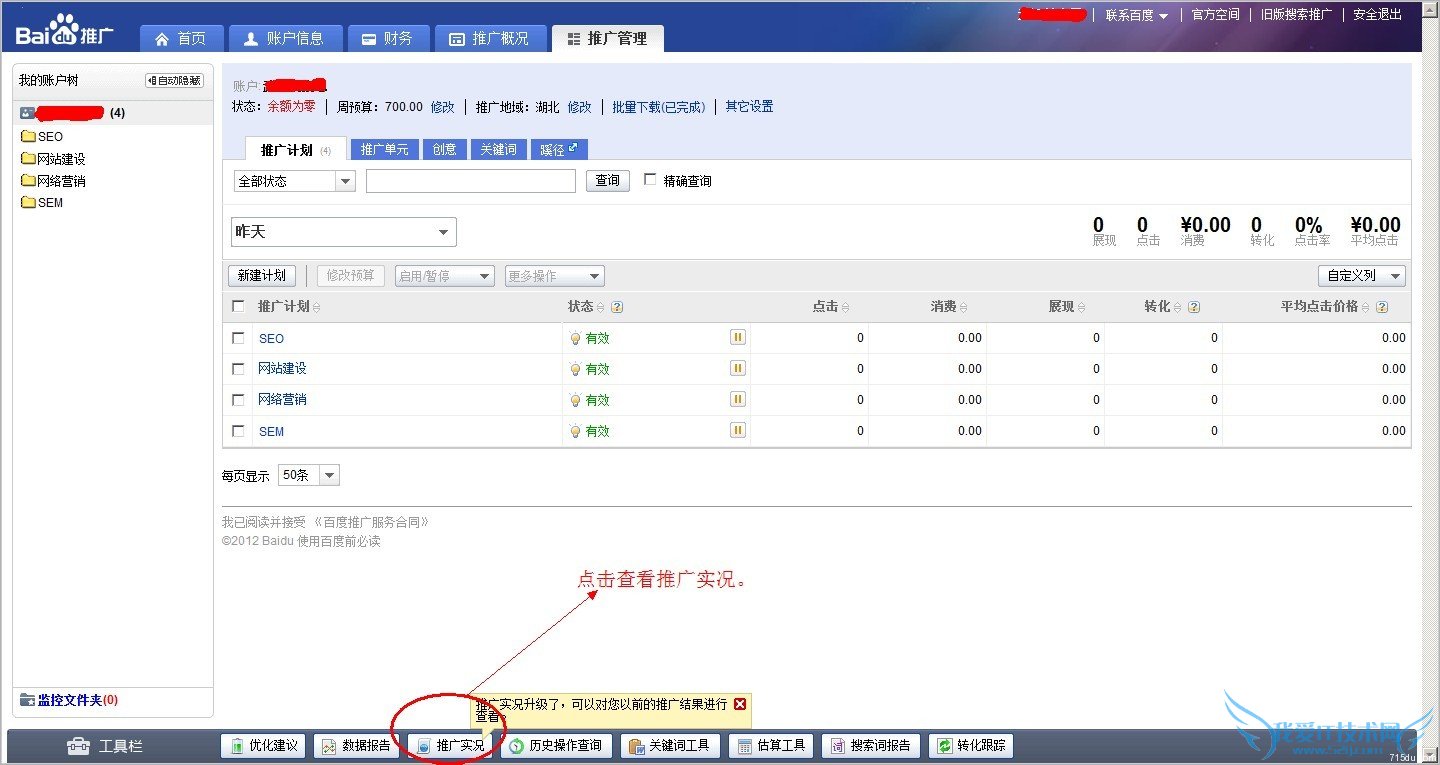Pause the 网络营销 plan using its pause icon
Image resolution: width=1440 pixels, height=765 pixels.
[x=738, y=399]
